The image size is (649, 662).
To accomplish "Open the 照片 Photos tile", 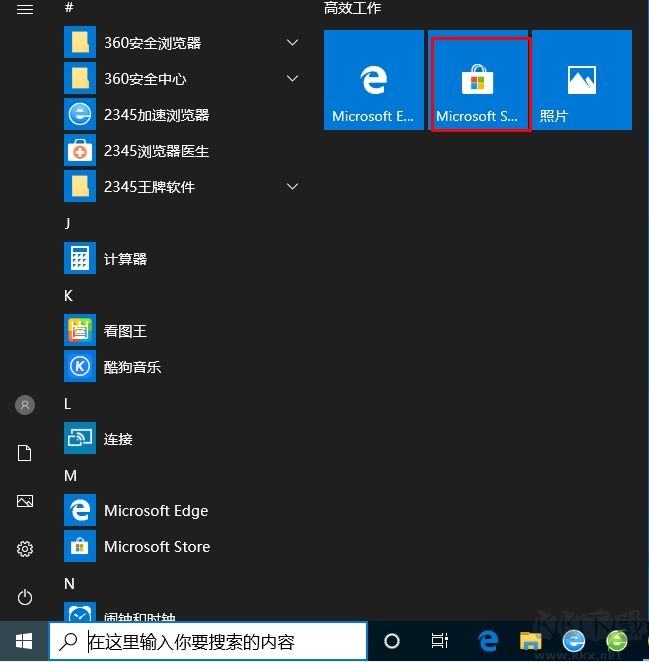I will (582, 80).
